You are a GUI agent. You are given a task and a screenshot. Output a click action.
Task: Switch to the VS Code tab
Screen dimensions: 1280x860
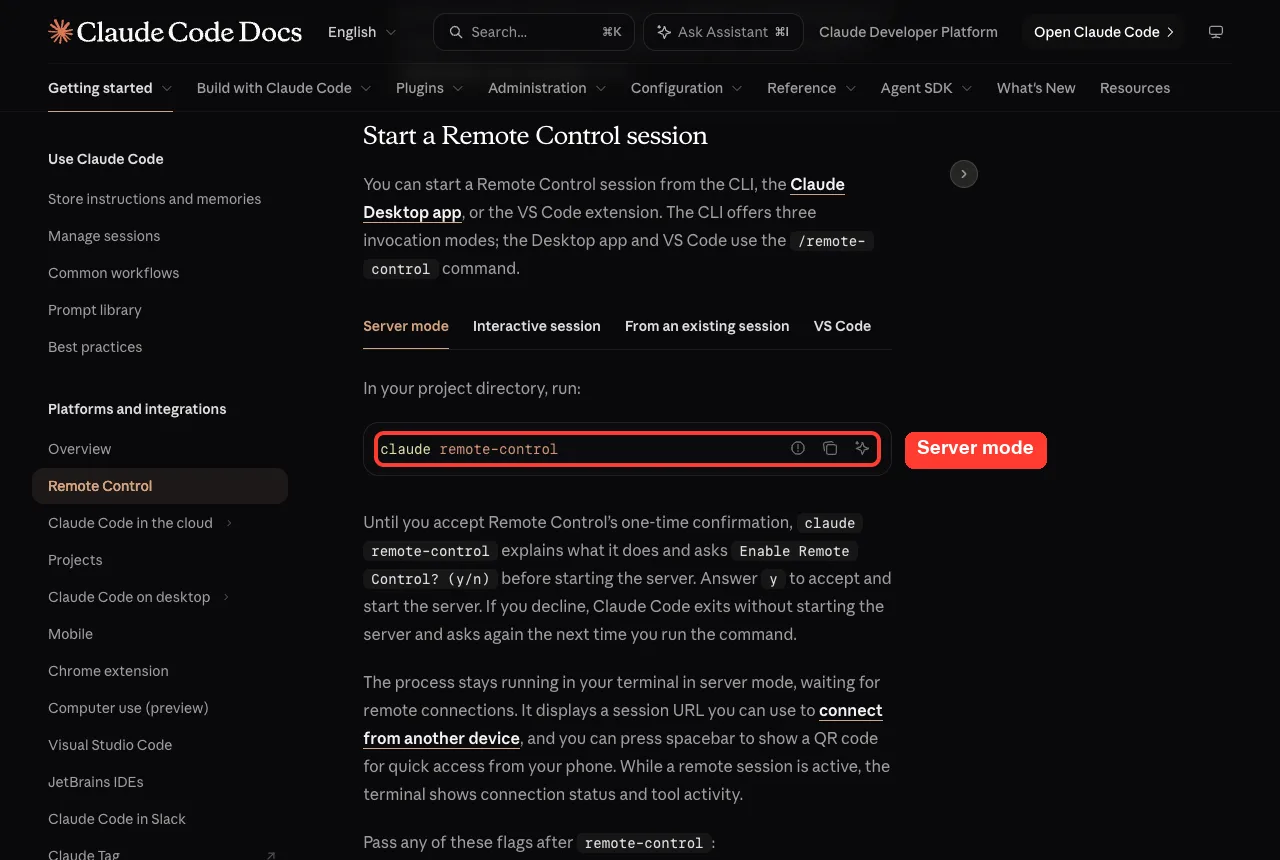842,326
